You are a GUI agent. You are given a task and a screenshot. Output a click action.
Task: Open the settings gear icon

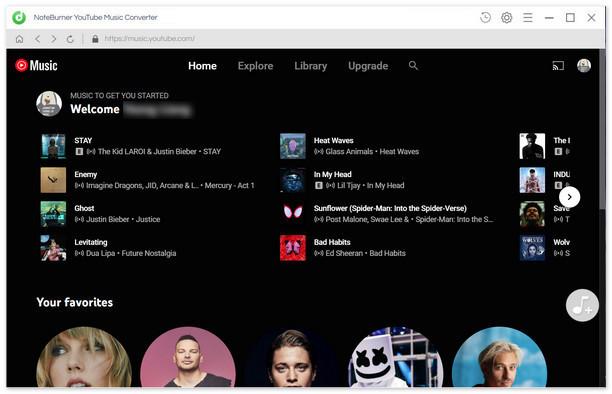click(507, 18)
